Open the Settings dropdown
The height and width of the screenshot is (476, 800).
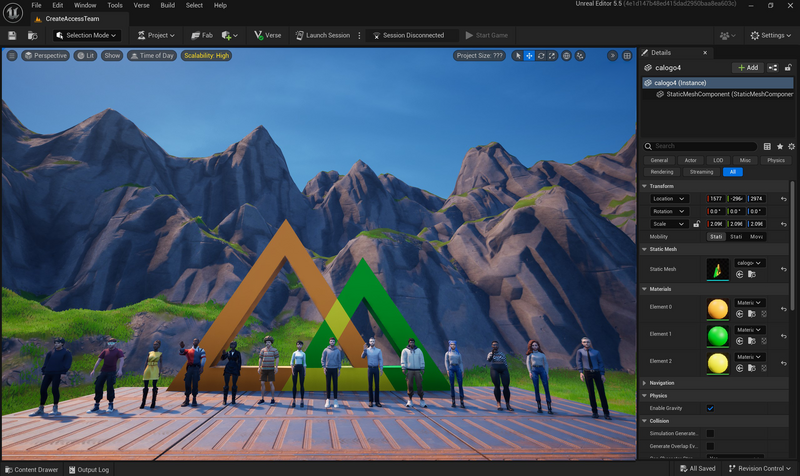click(x=770, y=35)
